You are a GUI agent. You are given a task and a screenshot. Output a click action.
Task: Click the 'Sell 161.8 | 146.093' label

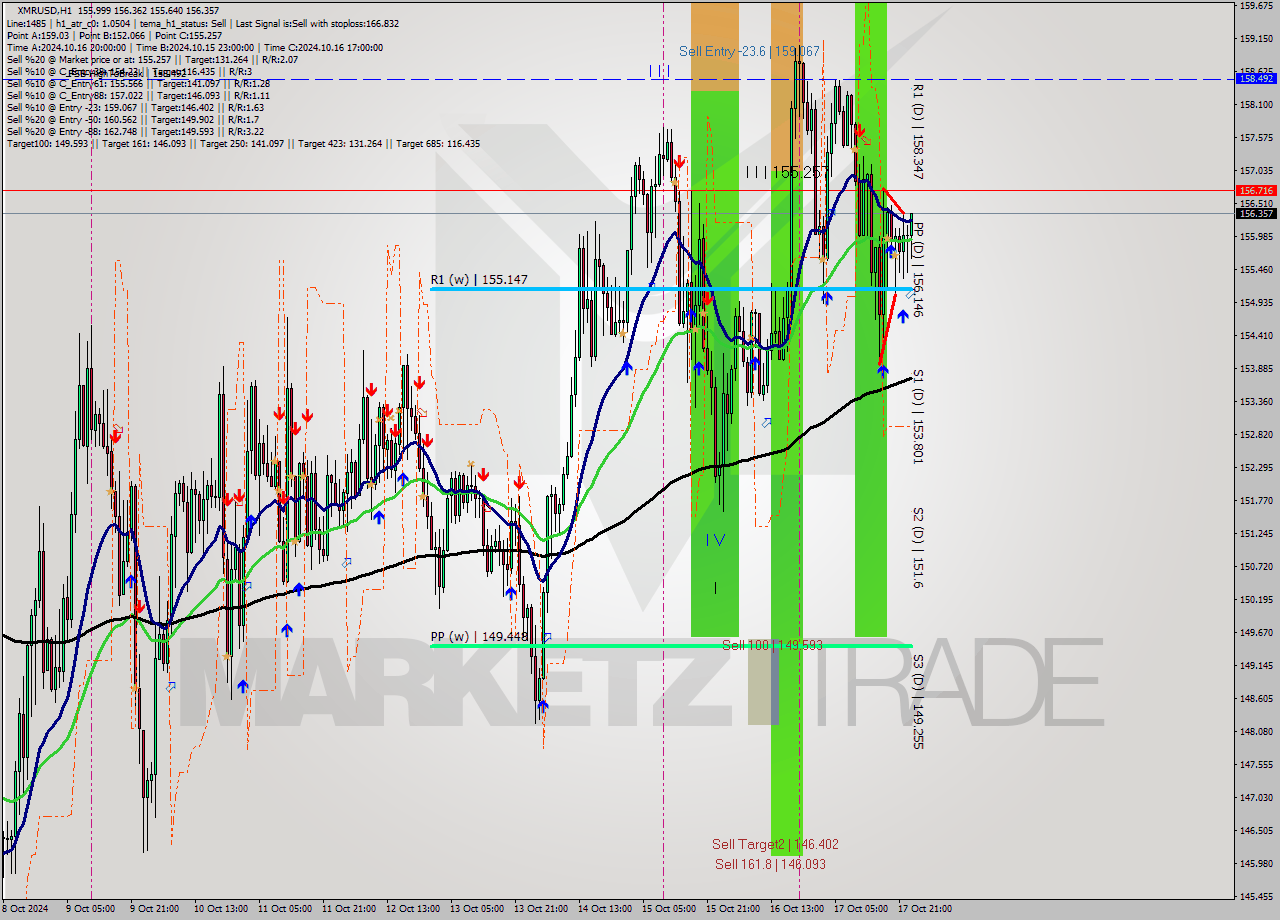coord(770,864)
